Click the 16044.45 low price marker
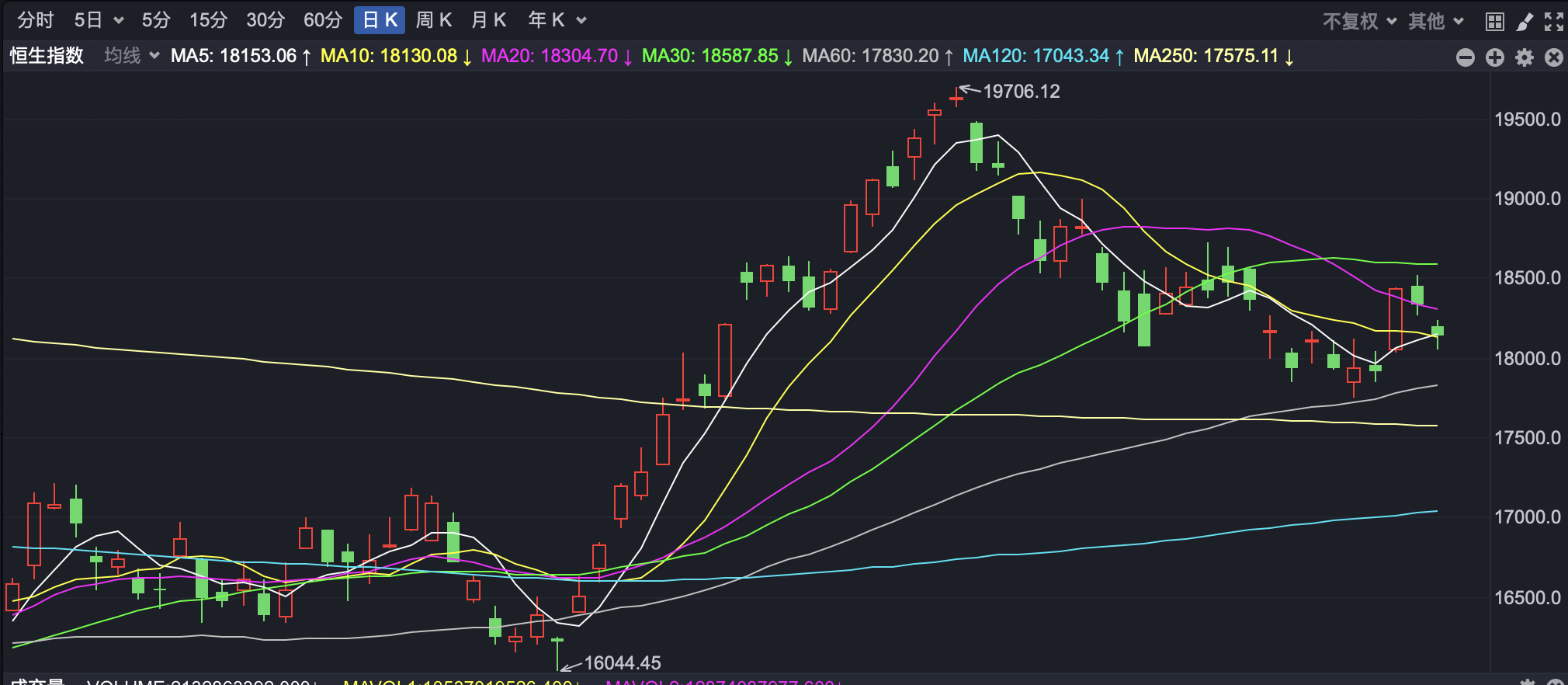 click(x=623, y=663)
